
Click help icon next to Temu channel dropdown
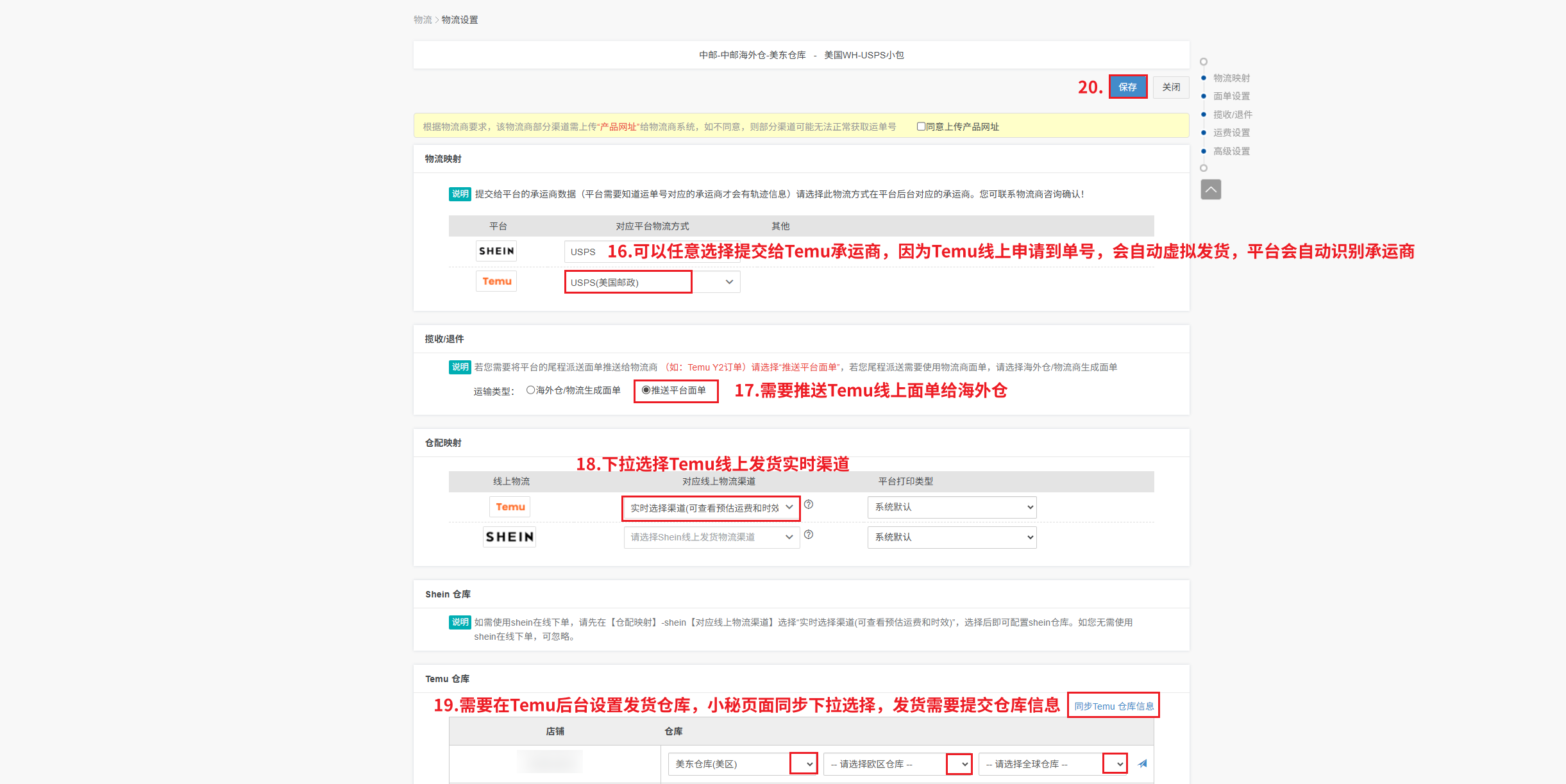(809, 505)
